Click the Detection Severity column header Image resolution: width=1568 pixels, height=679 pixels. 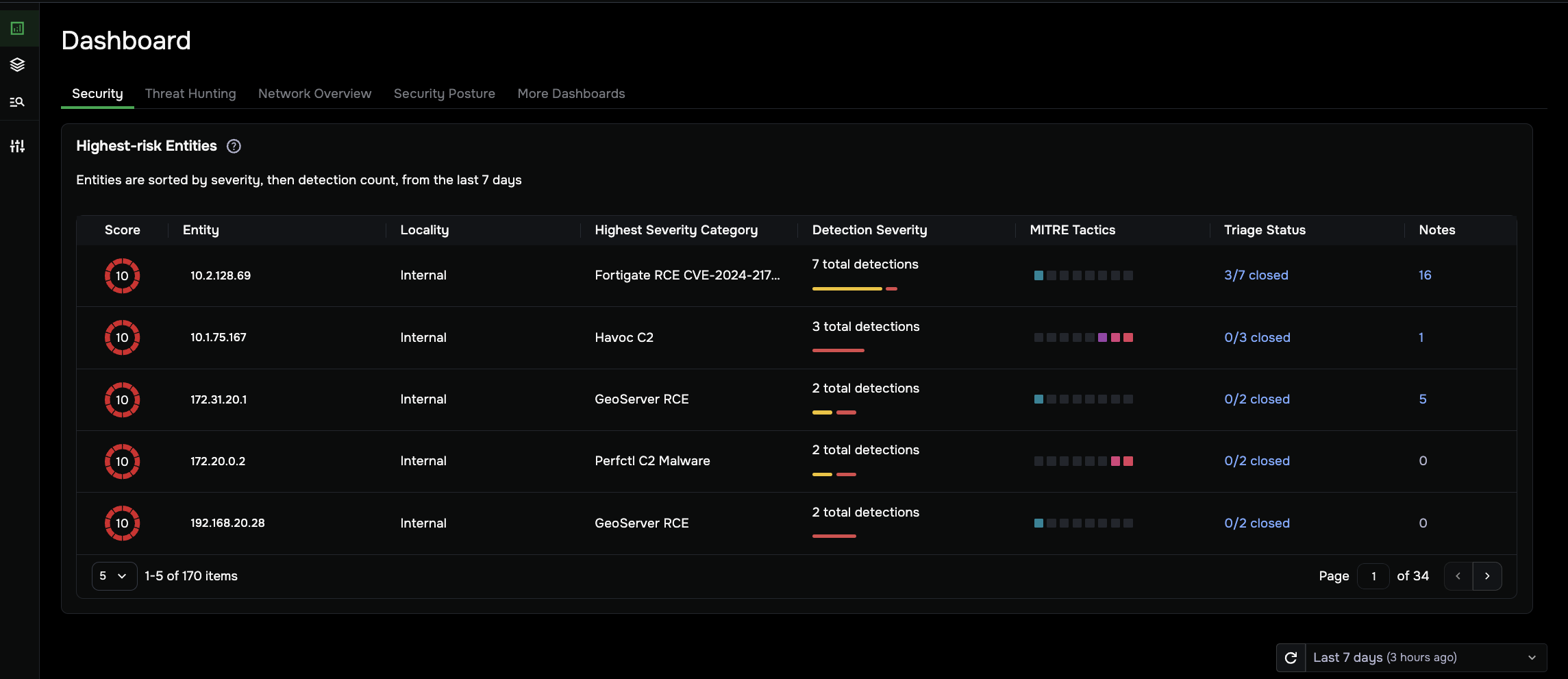(x=869, y=230)
